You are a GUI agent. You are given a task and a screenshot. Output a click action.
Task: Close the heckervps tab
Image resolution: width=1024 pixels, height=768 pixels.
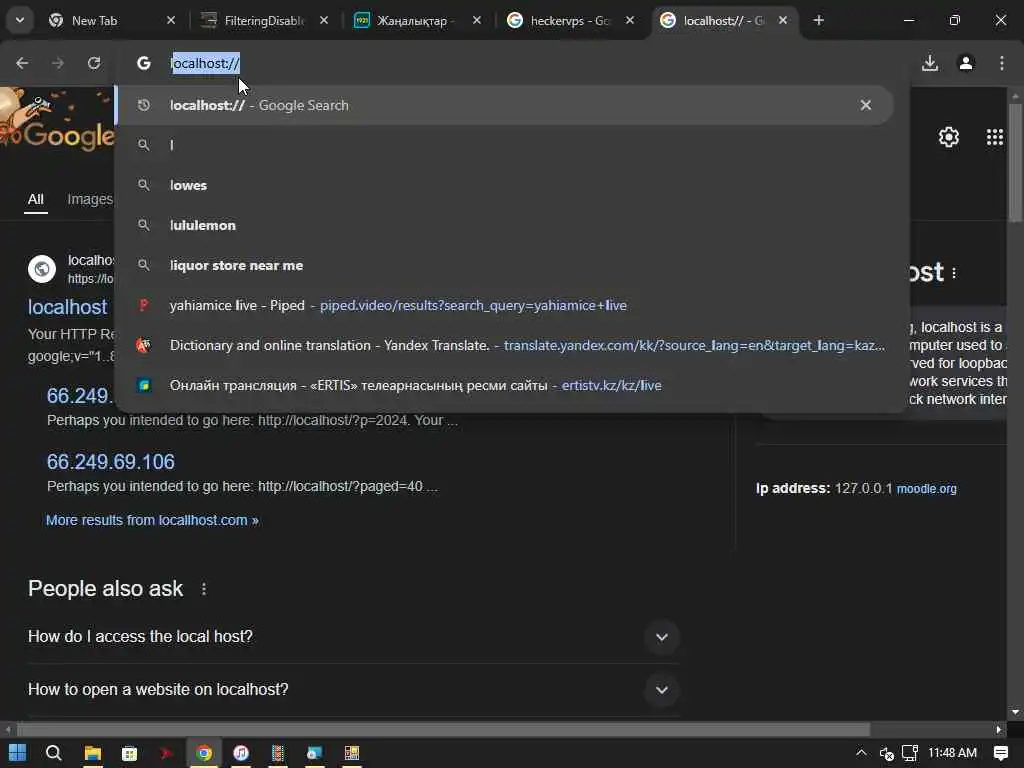point(630,21)
